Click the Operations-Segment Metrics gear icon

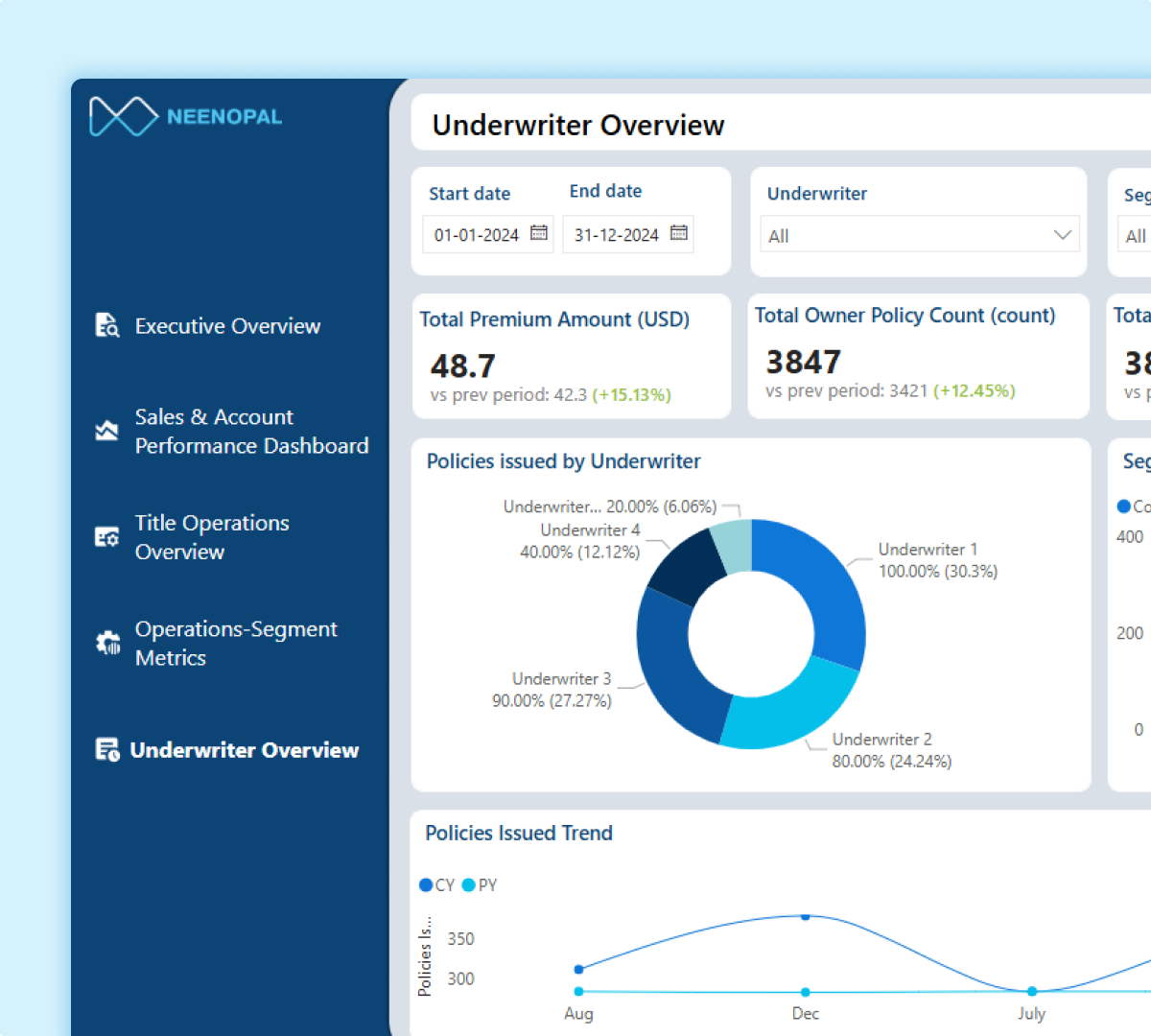[106, 643]
